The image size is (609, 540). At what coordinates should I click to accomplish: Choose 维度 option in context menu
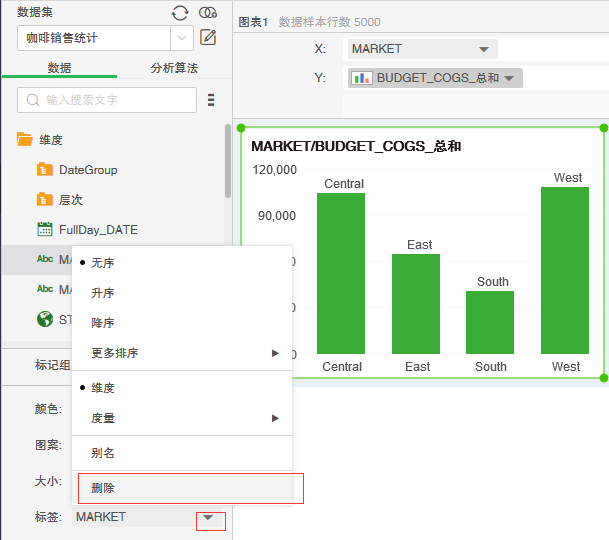[x=103, y=388]
